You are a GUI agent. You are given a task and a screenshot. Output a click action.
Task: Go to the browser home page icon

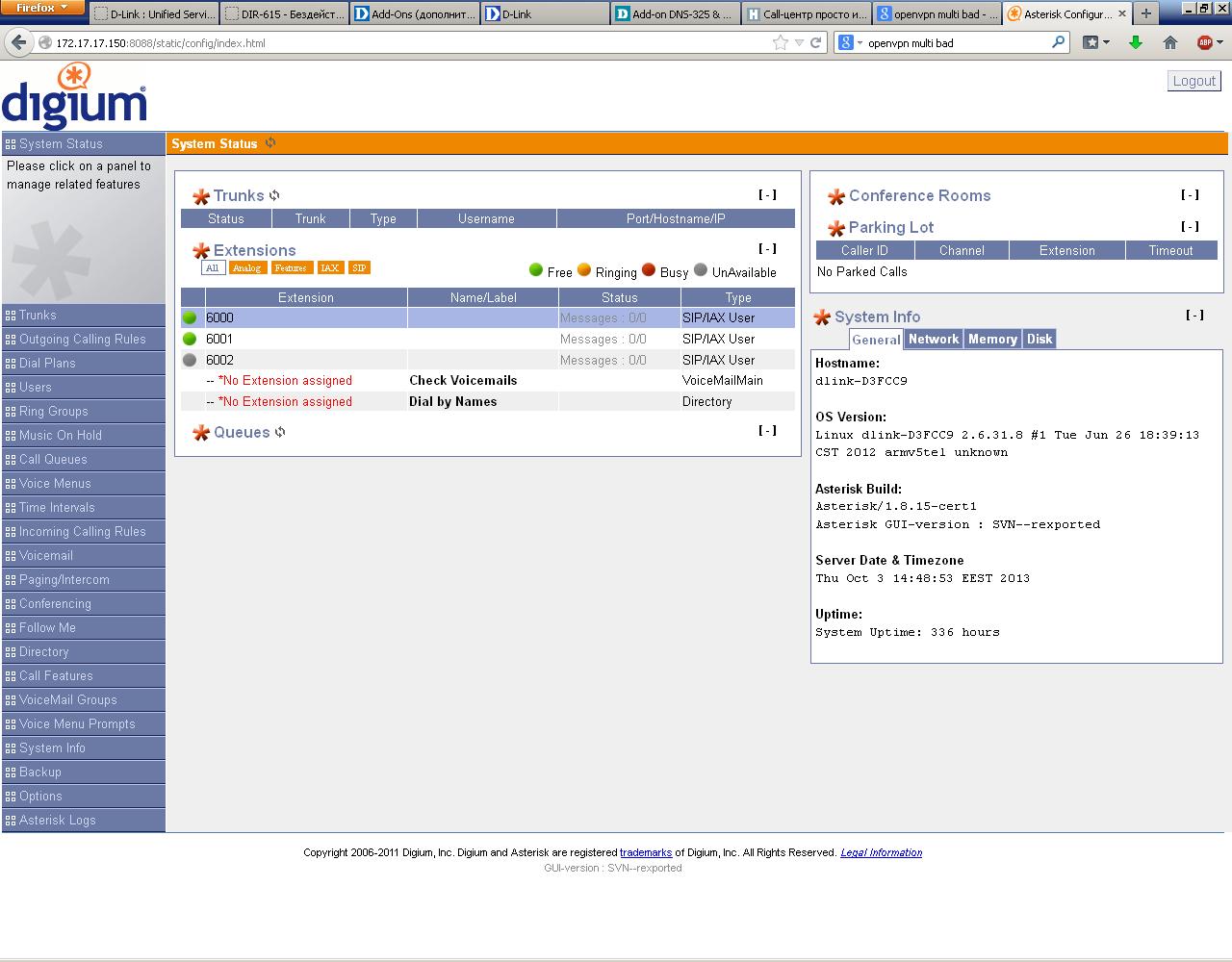[1170, 42]
